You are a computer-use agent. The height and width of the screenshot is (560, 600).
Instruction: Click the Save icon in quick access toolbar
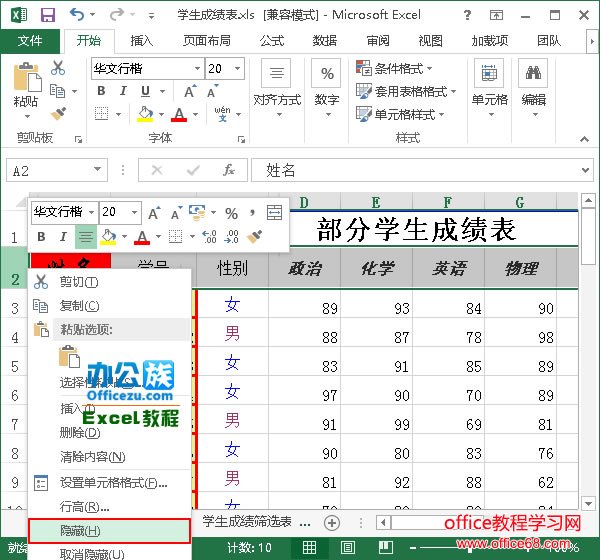point(47,14)
